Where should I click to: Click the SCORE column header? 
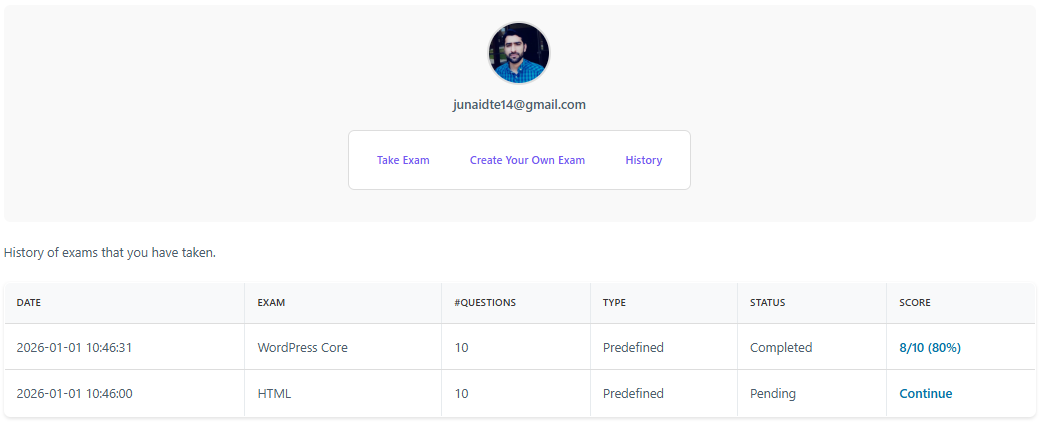point(914,302)
